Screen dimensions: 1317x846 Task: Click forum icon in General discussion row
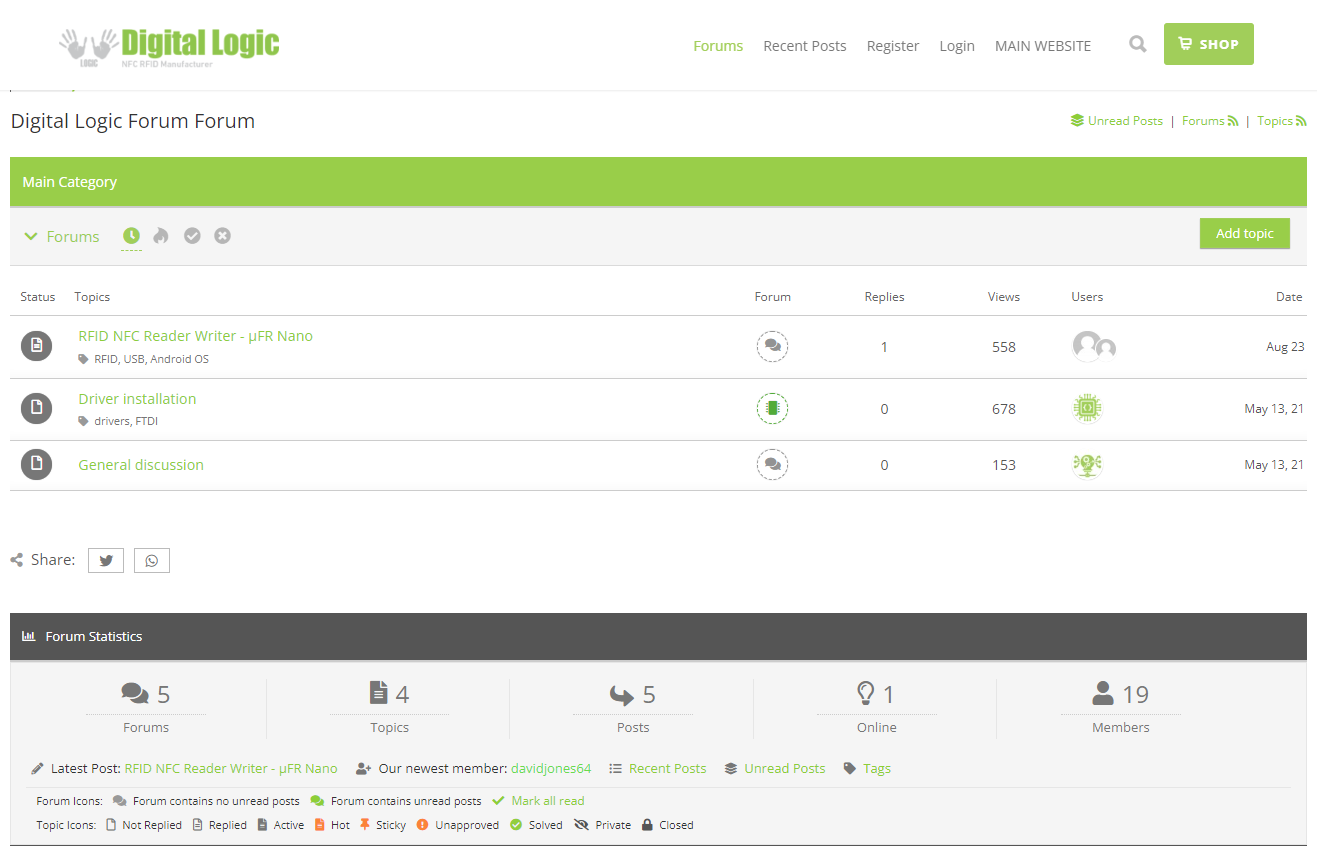[x=772, y=465]
